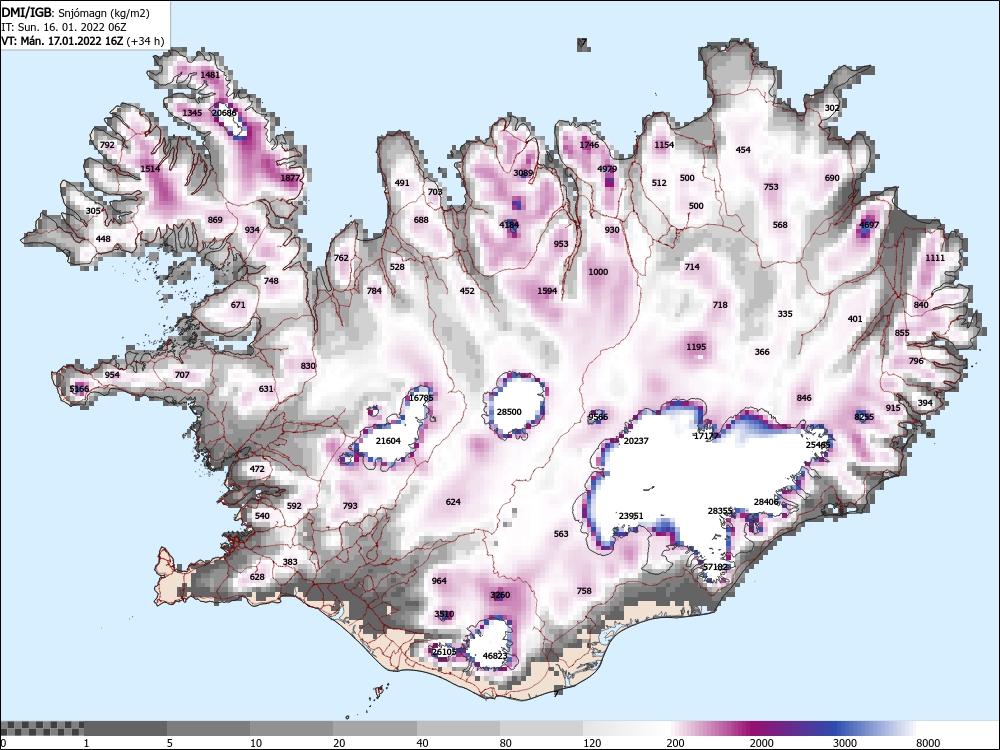Click the snow value 4697 in the northeast
1000x750 pixels.
click(869, 225)
